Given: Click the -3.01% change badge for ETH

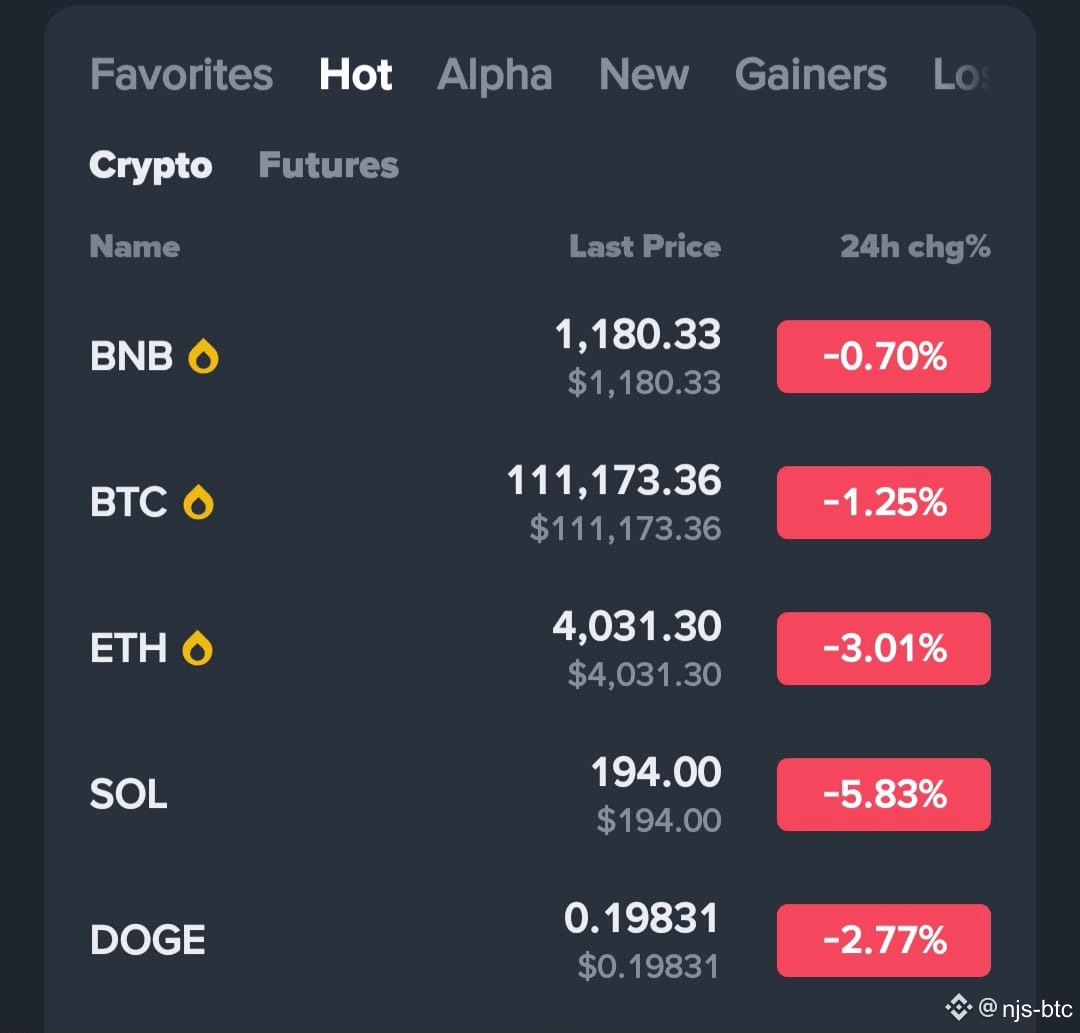Looking at the screenshot, I should [x=883, y=648].
